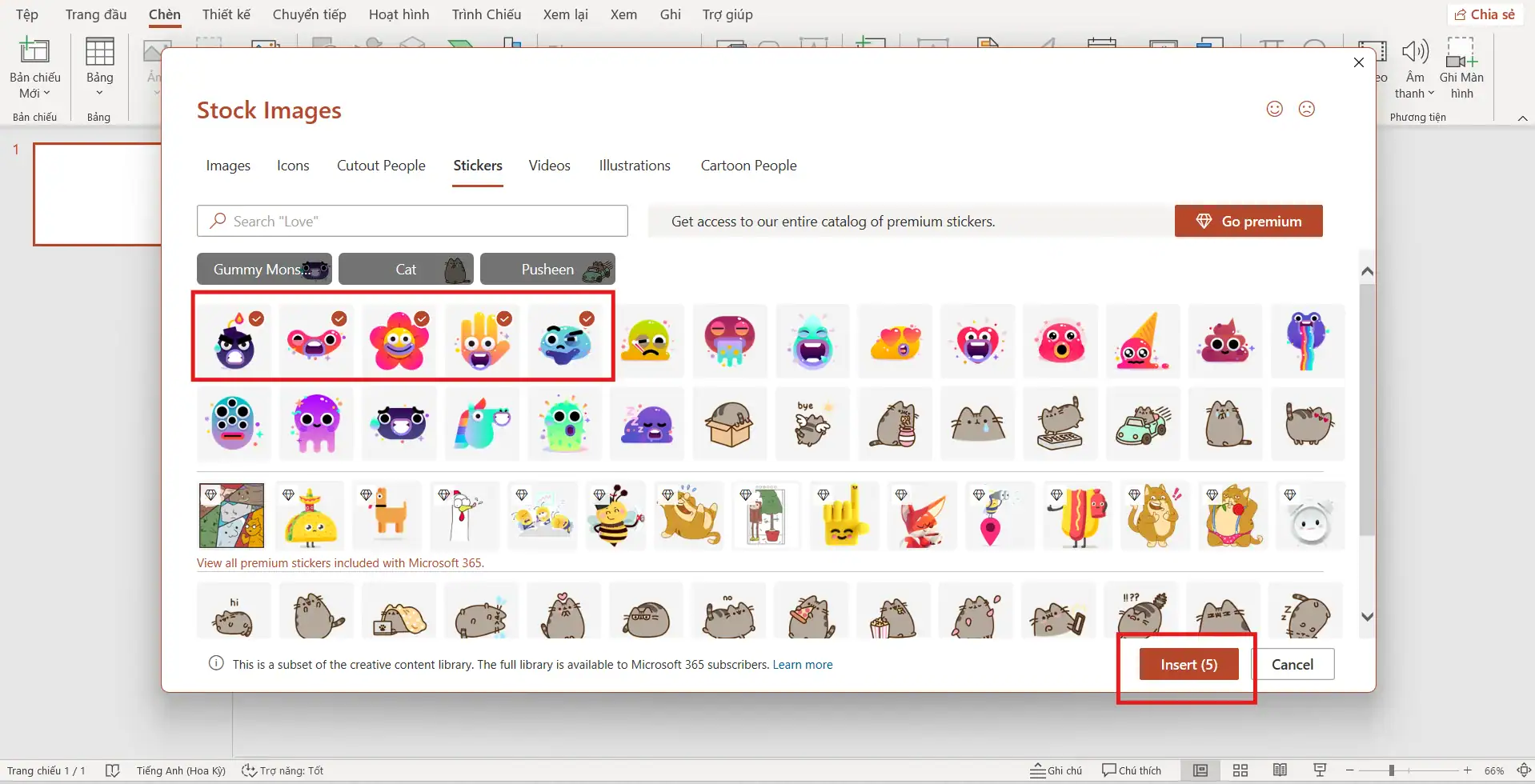
Task: Open the Learn more link
Action: pyautogui.click(x=802, y=665)
